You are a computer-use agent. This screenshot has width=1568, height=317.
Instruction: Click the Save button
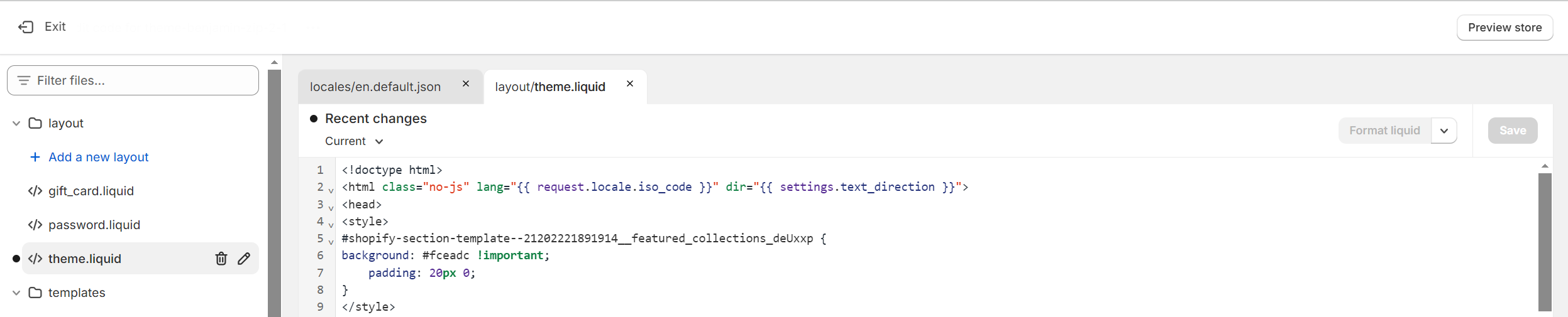click(x=1512, y=131)
